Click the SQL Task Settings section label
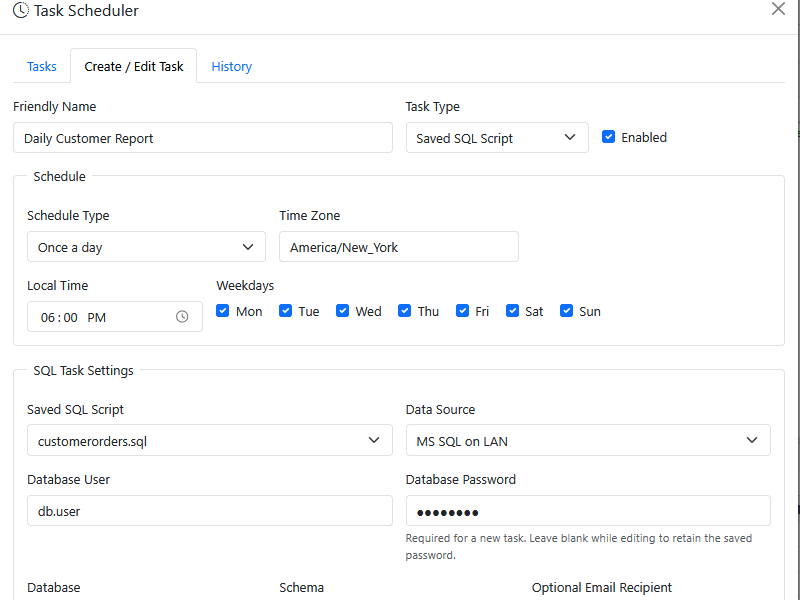 coord(83,370)
